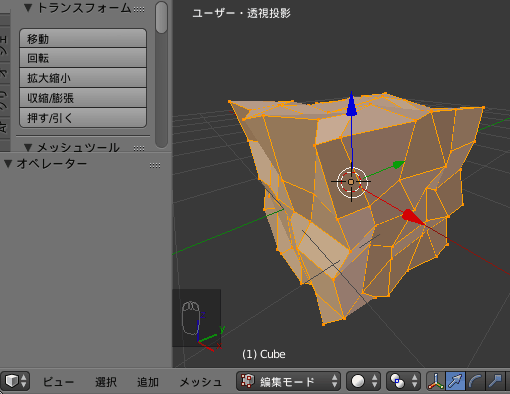This screenshot has width=510, height=394.
Task: Open the メッシュ menu
Action: [x=201, y=382]
